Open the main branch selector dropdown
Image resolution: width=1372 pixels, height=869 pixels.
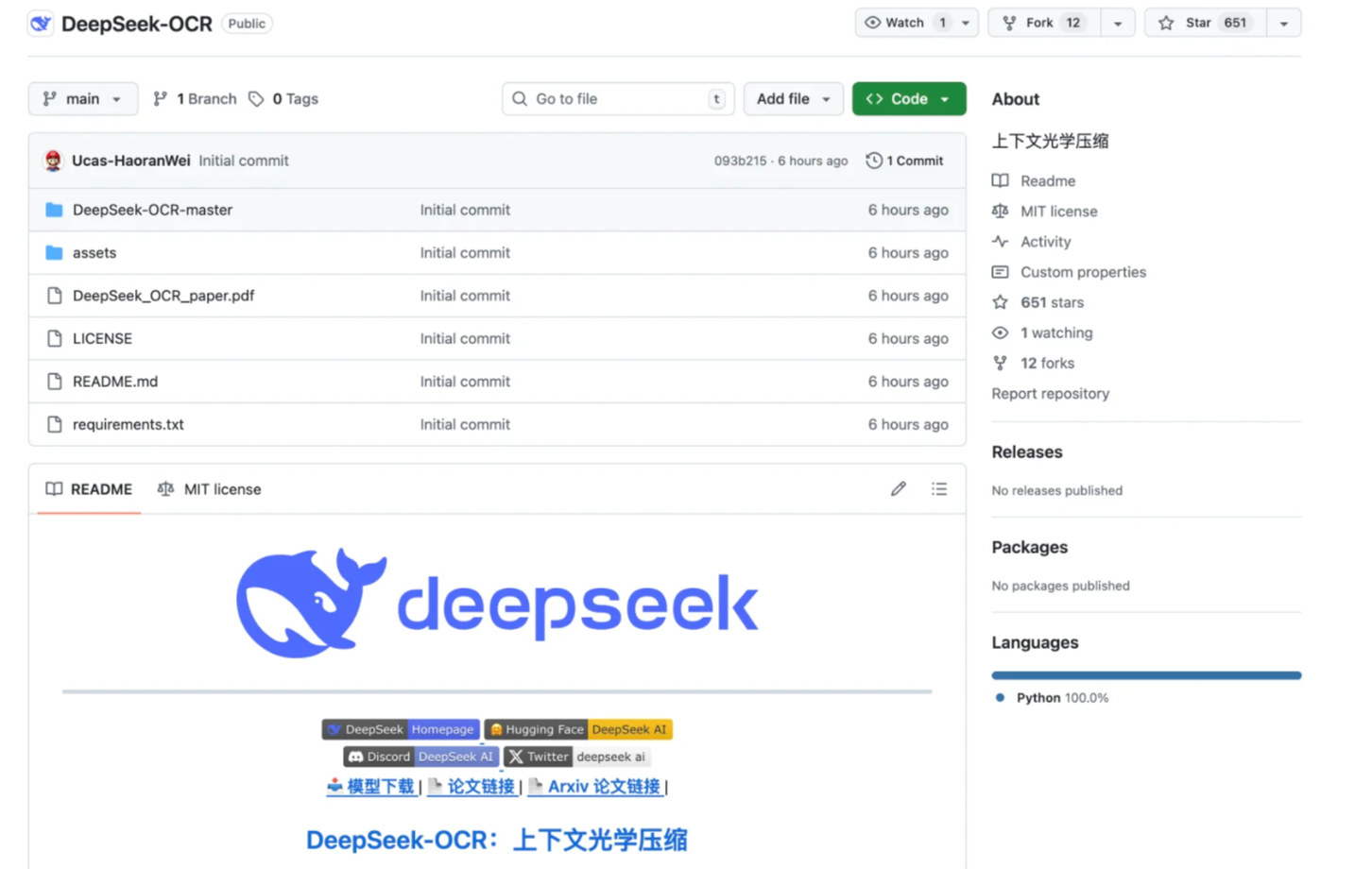pyautogui.click(x=82, y=99)
